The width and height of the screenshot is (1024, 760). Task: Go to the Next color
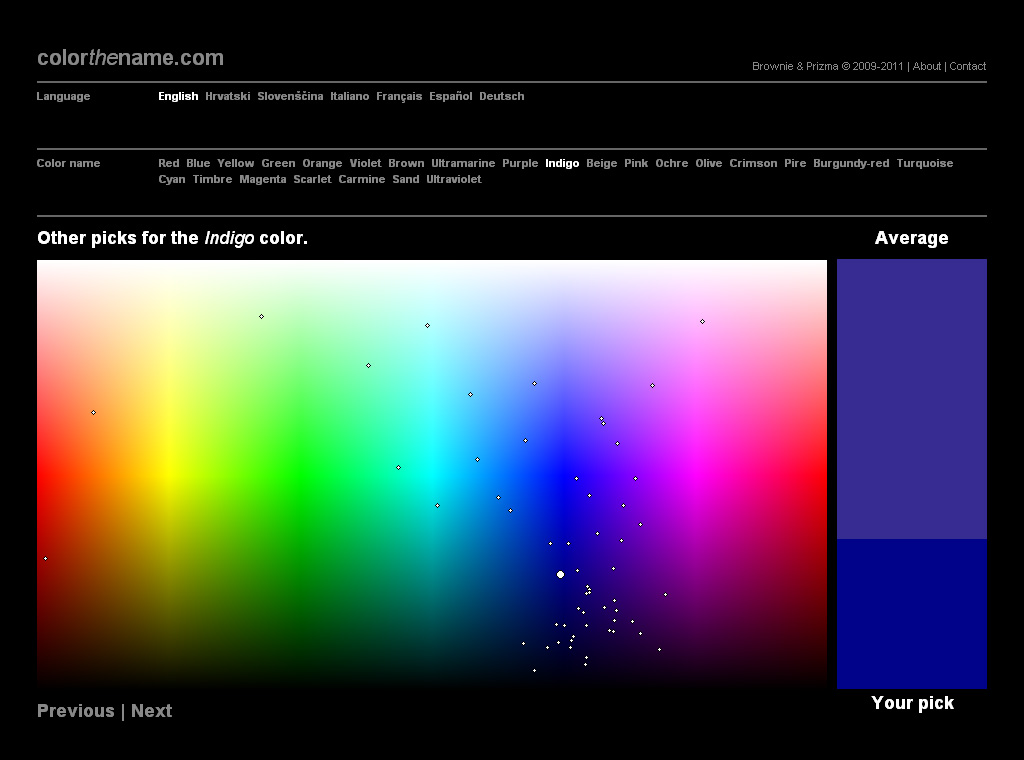(152, 711)
